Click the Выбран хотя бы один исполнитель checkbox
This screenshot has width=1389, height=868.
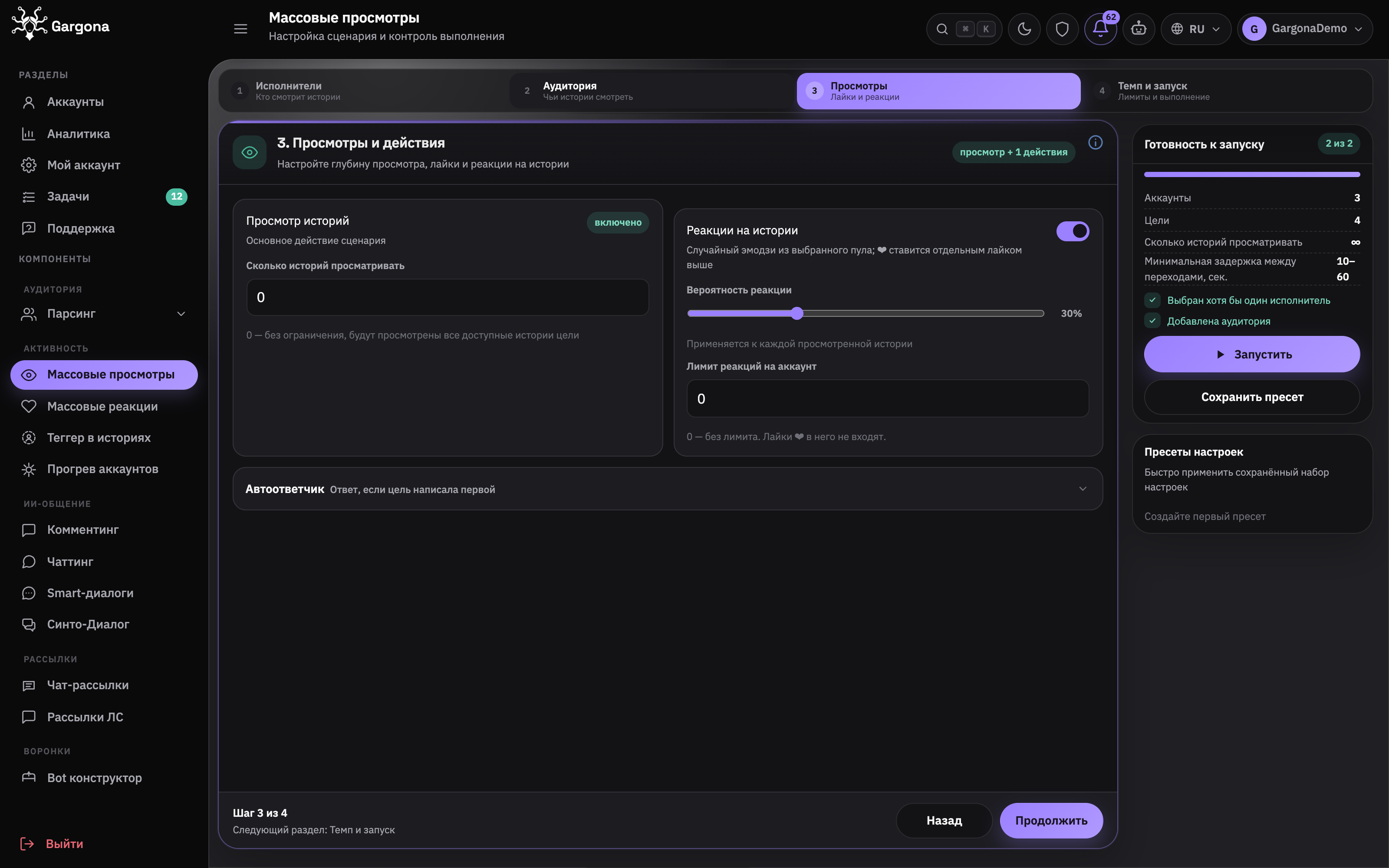point(1152,300)
